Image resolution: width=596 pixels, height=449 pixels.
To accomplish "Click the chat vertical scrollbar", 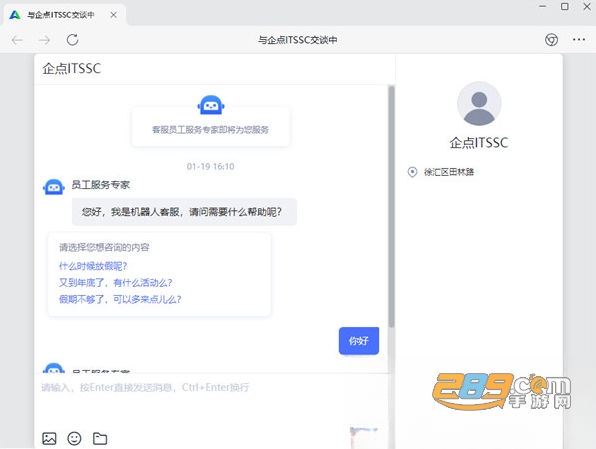I will 391,207.
